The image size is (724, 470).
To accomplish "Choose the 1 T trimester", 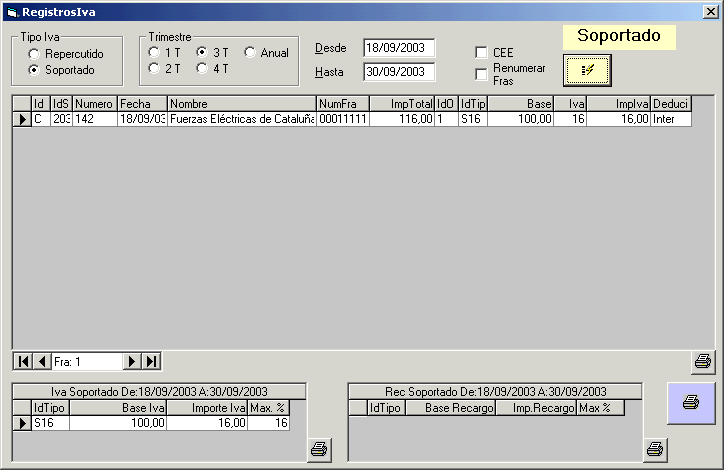I will [154, 52].
